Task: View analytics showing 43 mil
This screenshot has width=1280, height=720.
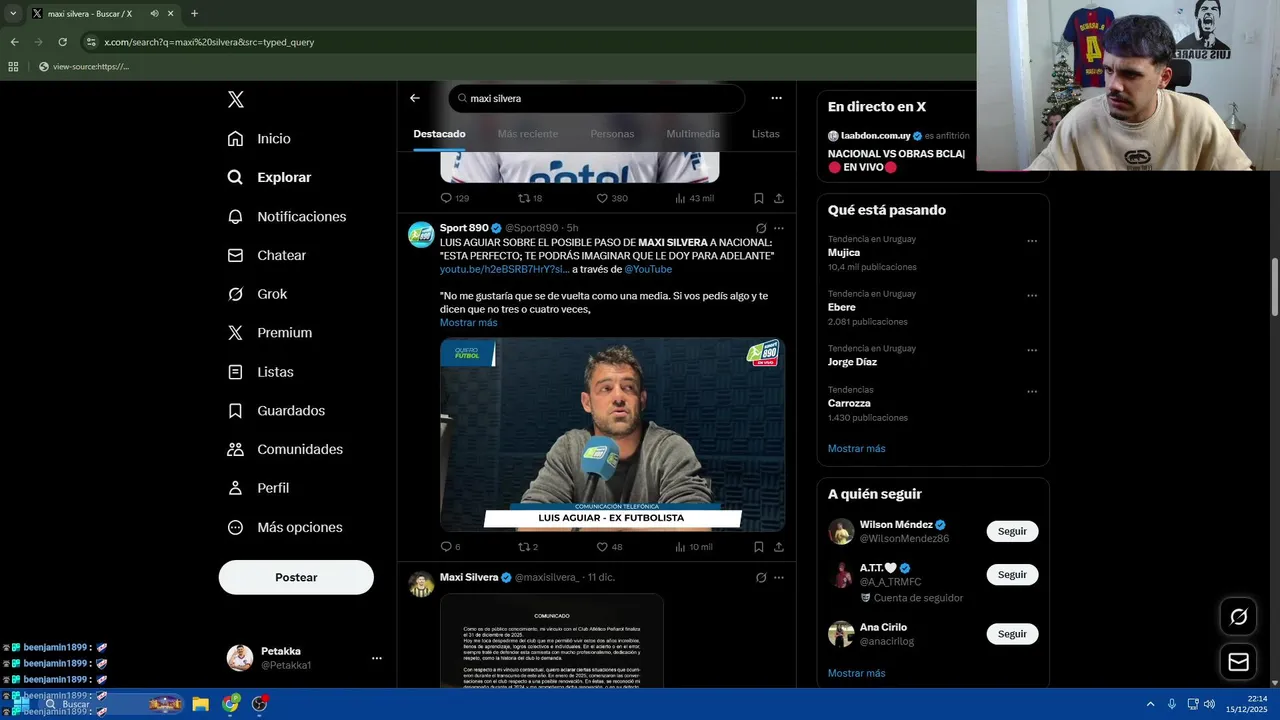Action: pos(694,198)
